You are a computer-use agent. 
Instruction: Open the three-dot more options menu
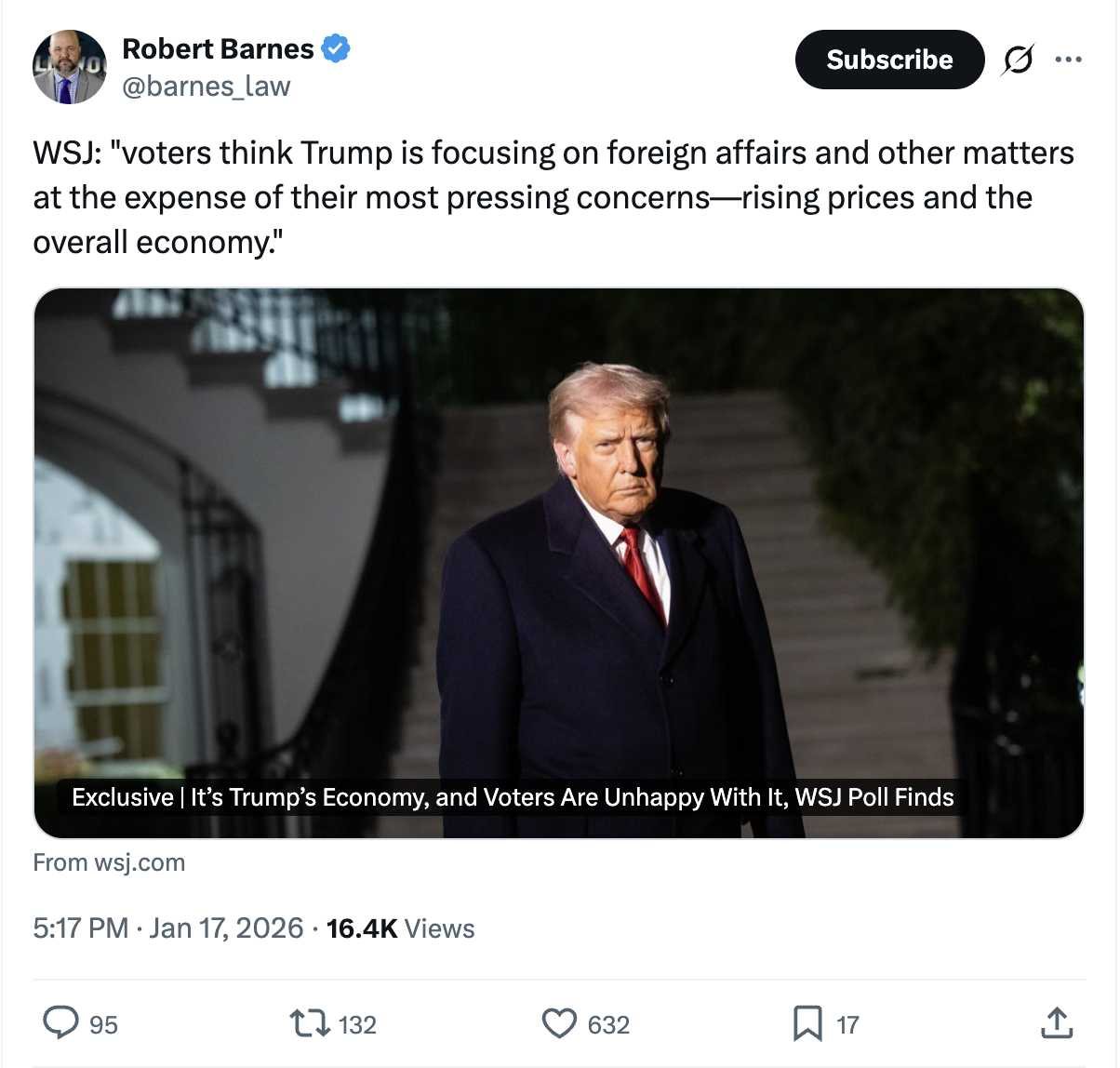point(1068,60)
